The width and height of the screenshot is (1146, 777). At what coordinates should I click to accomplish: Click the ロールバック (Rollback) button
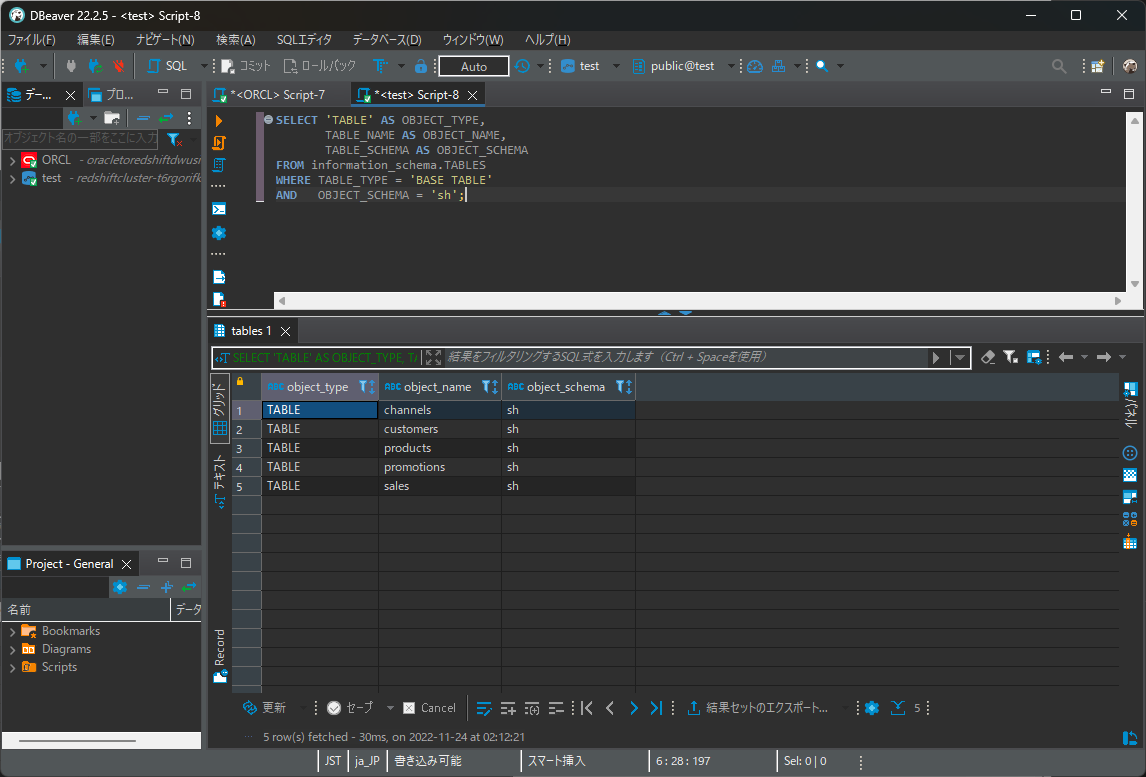pos(319,66)
